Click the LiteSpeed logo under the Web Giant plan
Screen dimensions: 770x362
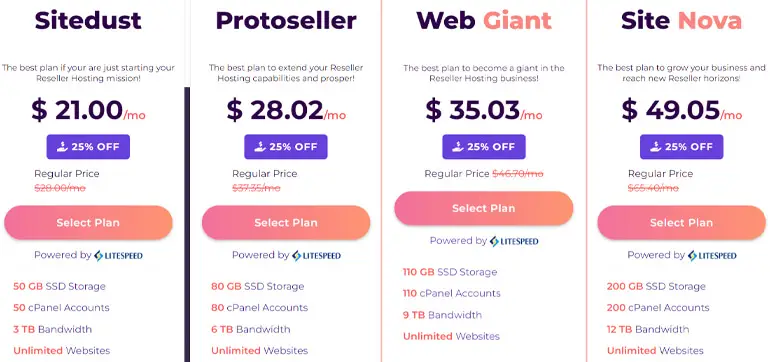[514, 241]
